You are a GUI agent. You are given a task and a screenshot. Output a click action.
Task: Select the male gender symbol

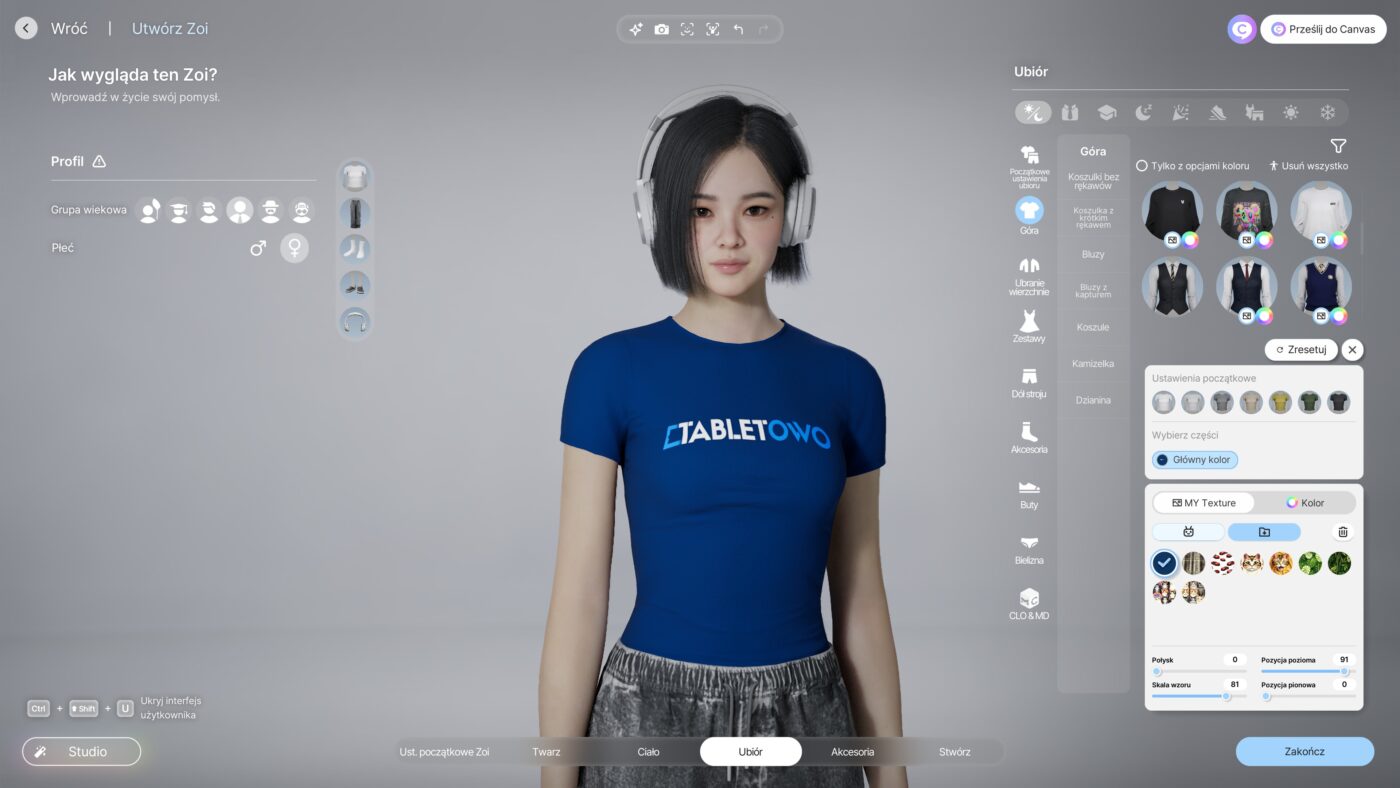[258, 248]
